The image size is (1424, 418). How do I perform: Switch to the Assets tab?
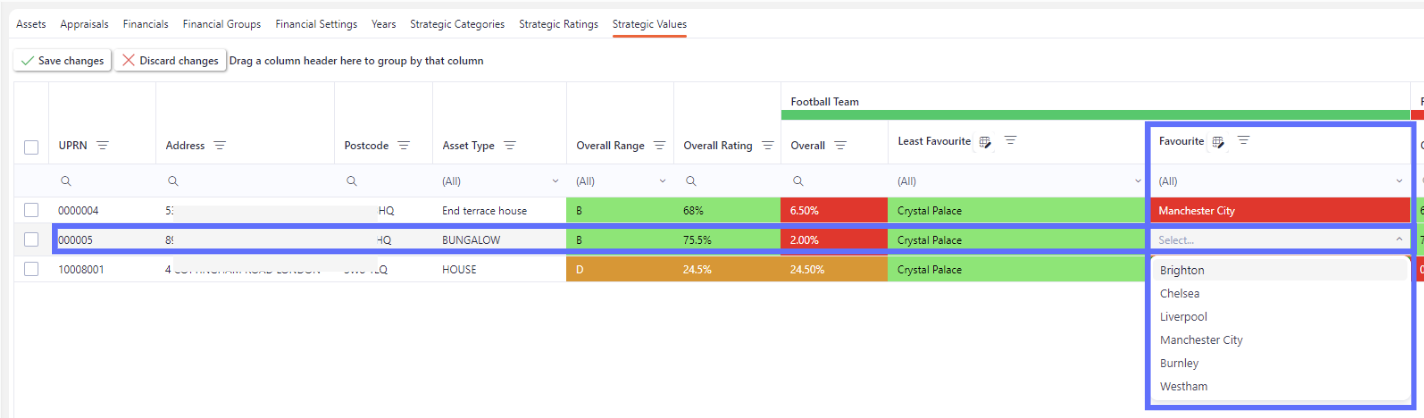click(x=31, y=24)
